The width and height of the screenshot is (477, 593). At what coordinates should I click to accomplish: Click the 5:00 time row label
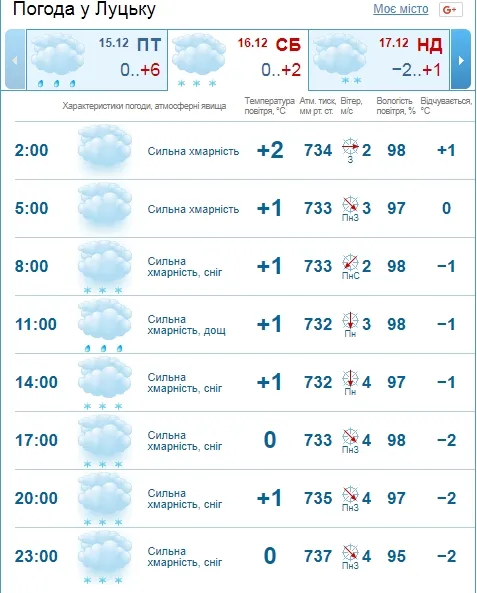coord(32,208)
